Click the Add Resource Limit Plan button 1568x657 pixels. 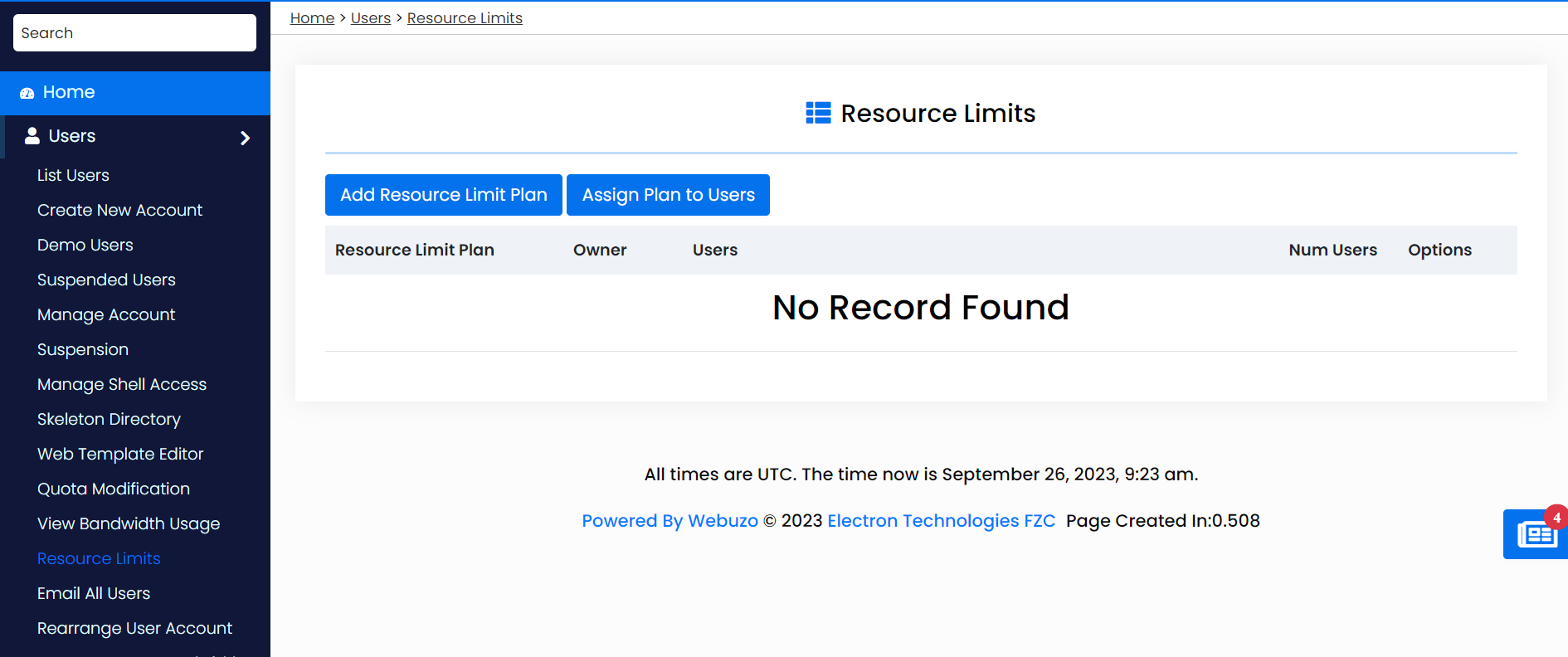(x=443, y=195)
